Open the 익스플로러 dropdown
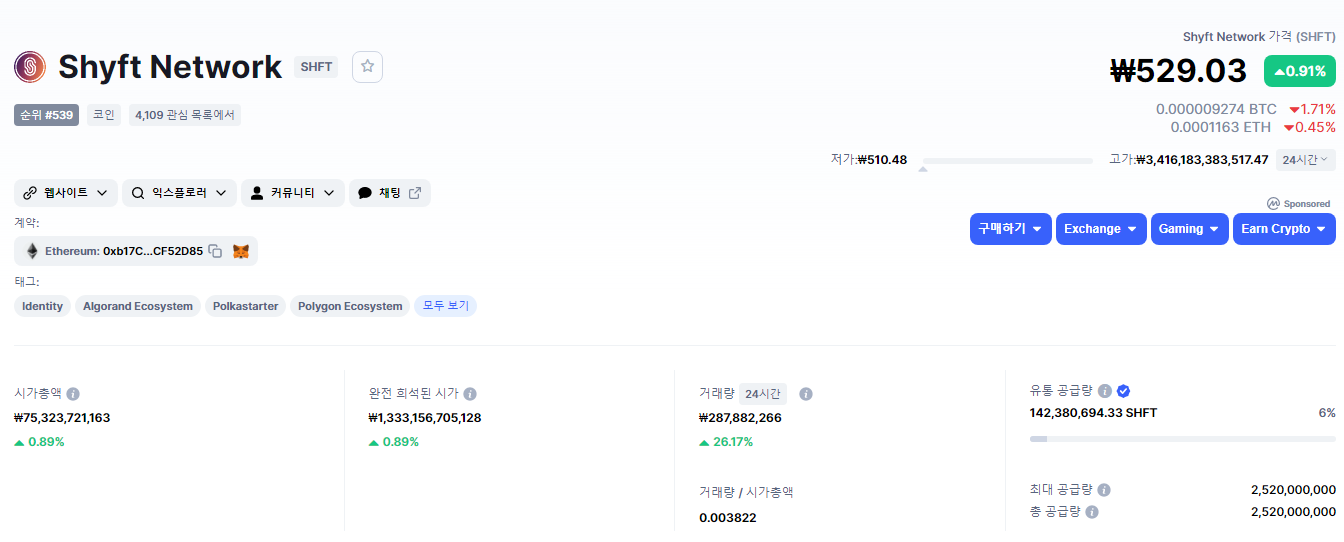1344x542 pixels. [180, 193]
